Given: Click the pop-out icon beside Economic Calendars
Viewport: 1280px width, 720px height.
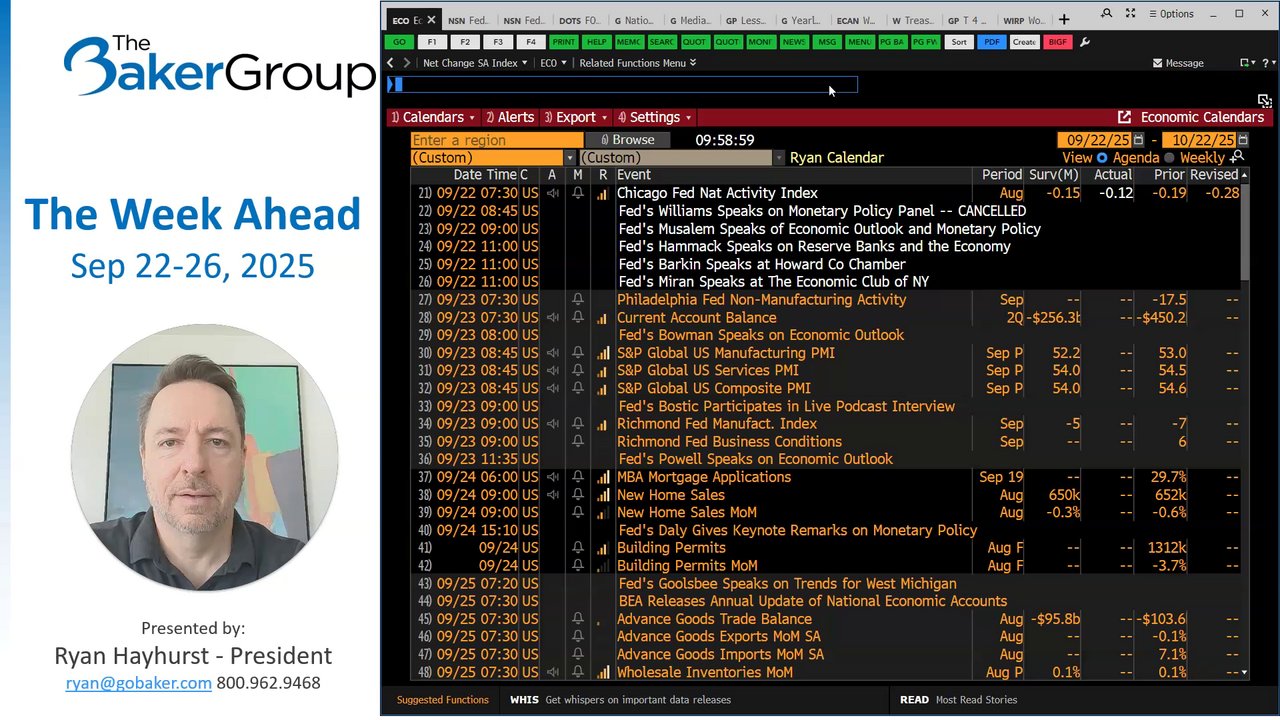Looking at the screenshot, I should 1124,117.
